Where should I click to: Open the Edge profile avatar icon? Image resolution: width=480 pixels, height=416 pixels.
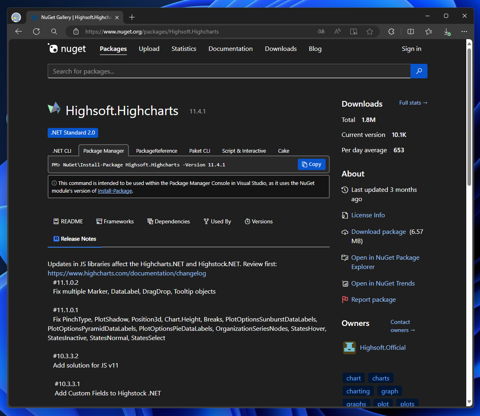tap(16, 17)
